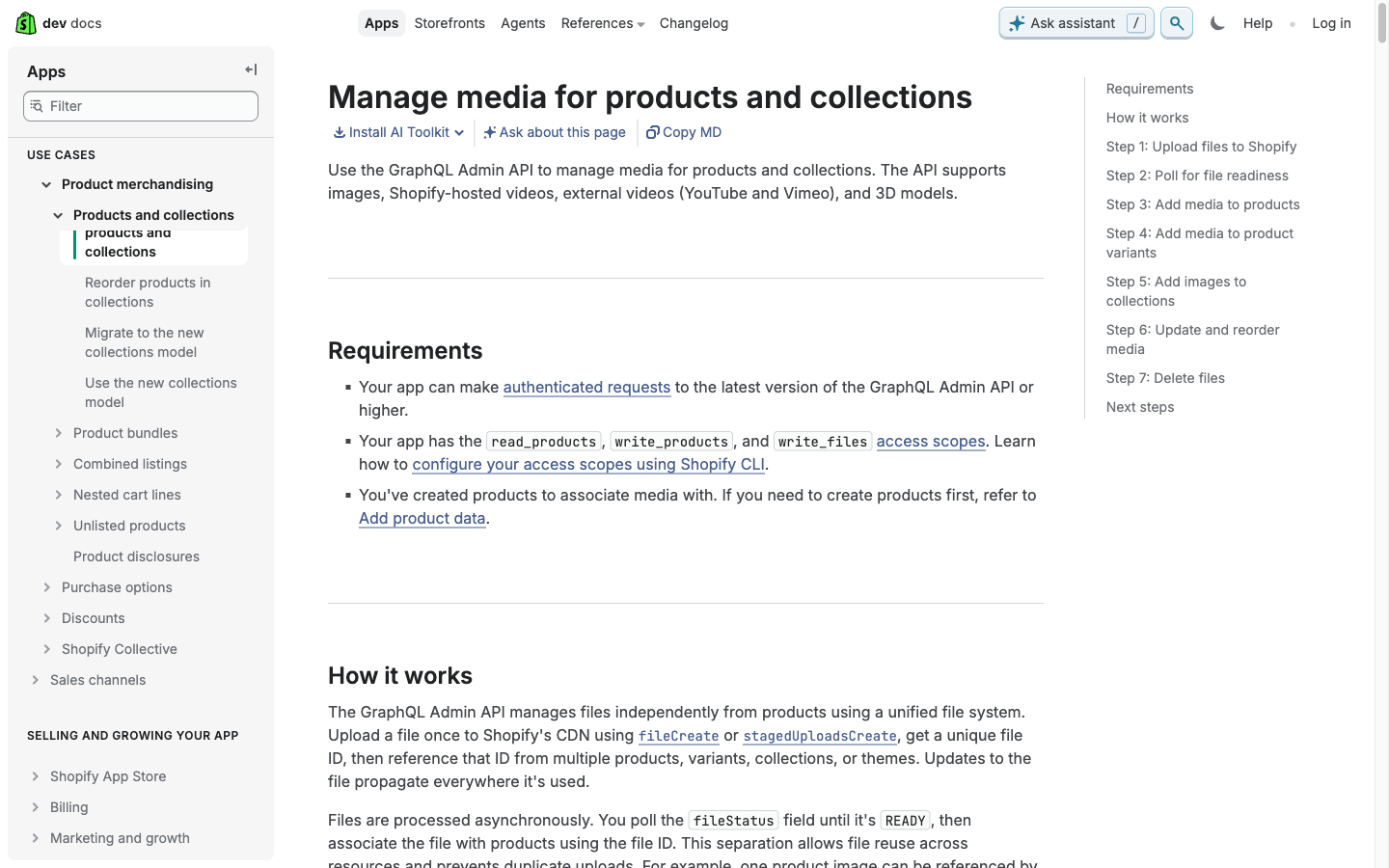Follow the authenticated requests link
The image size is (1389, 868).
pyautogui.click(x=586, y=387)
